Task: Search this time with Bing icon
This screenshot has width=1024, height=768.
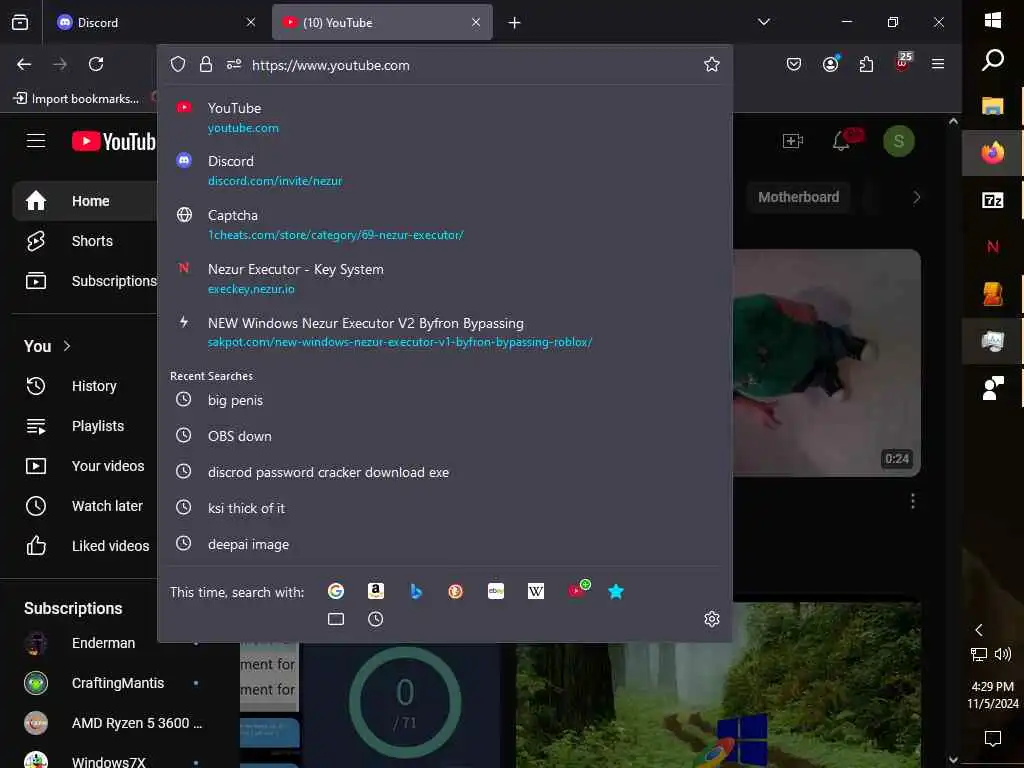Action: (x=416, y=591)
